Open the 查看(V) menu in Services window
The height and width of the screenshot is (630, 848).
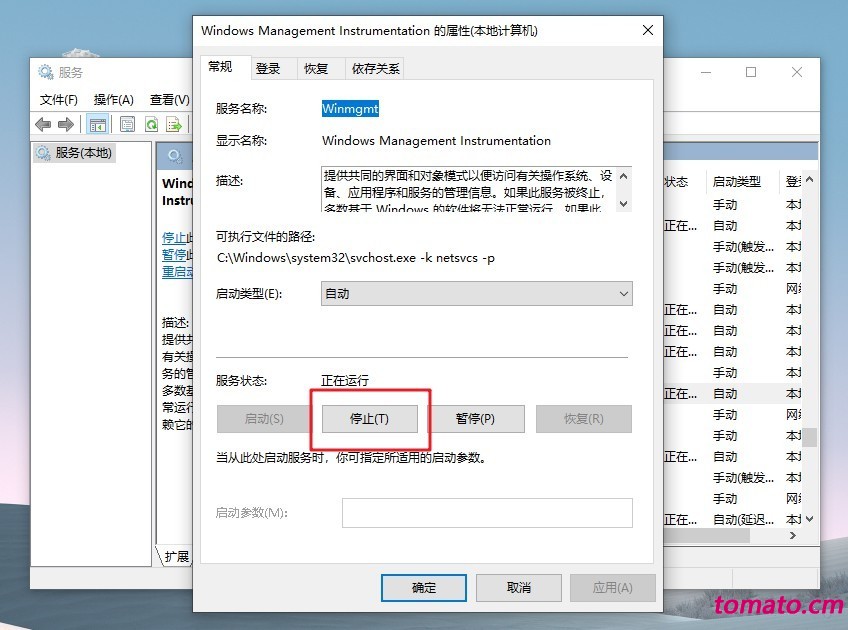pos(170,100)
